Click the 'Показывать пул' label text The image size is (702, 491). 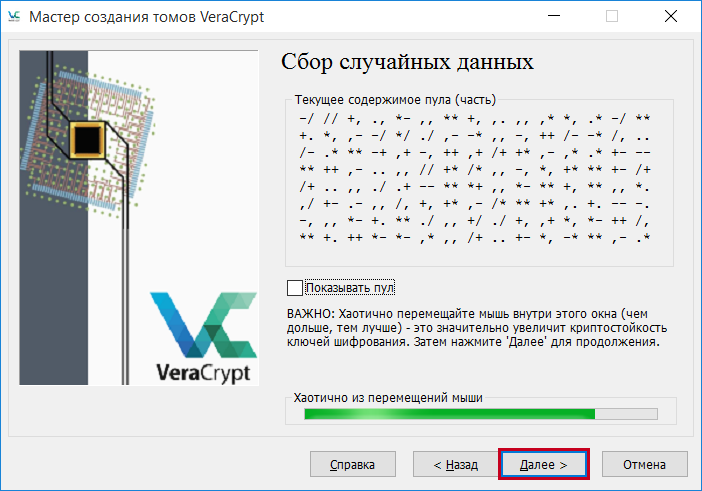[350, 289]
